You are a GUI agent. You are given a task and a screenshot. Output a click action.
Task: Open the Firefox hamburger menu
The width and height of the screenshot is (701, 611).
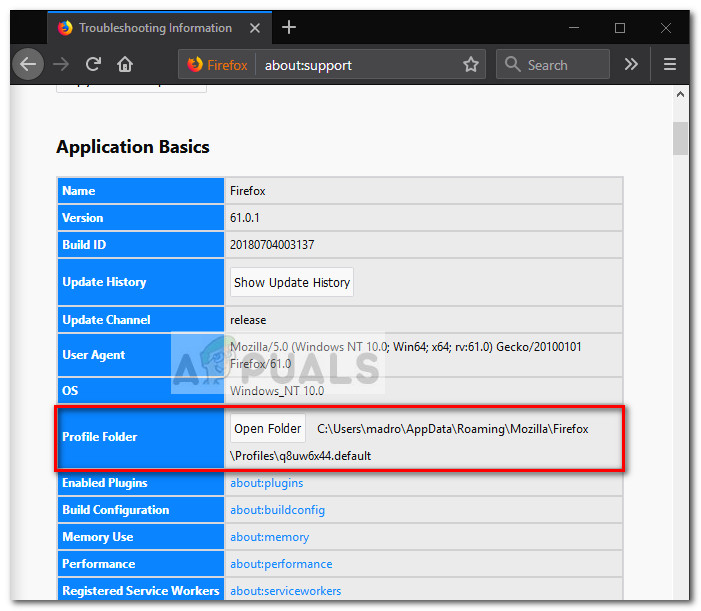click(x=669, y=64)
